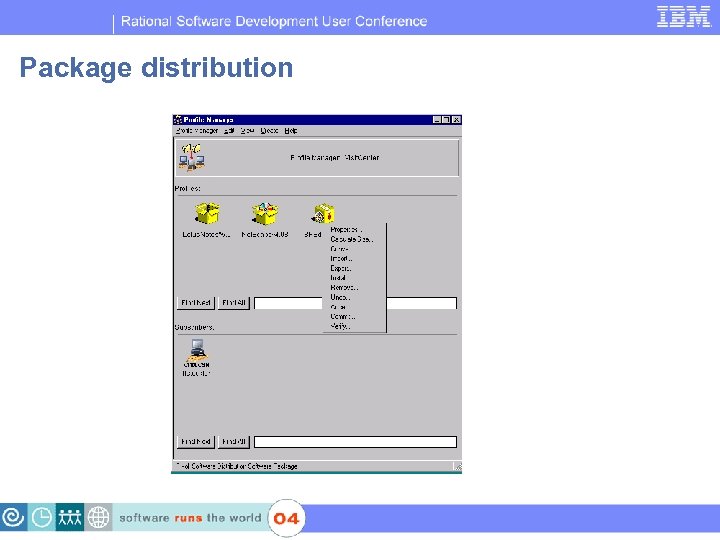
Task: Open the Edit menu
Action: [x=229, y=131]
